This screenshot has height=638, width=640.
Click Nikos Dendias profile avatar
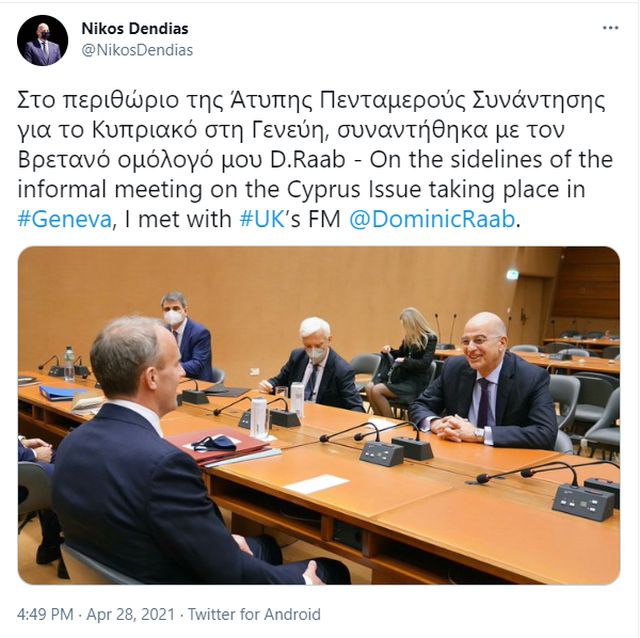(42, 41)
